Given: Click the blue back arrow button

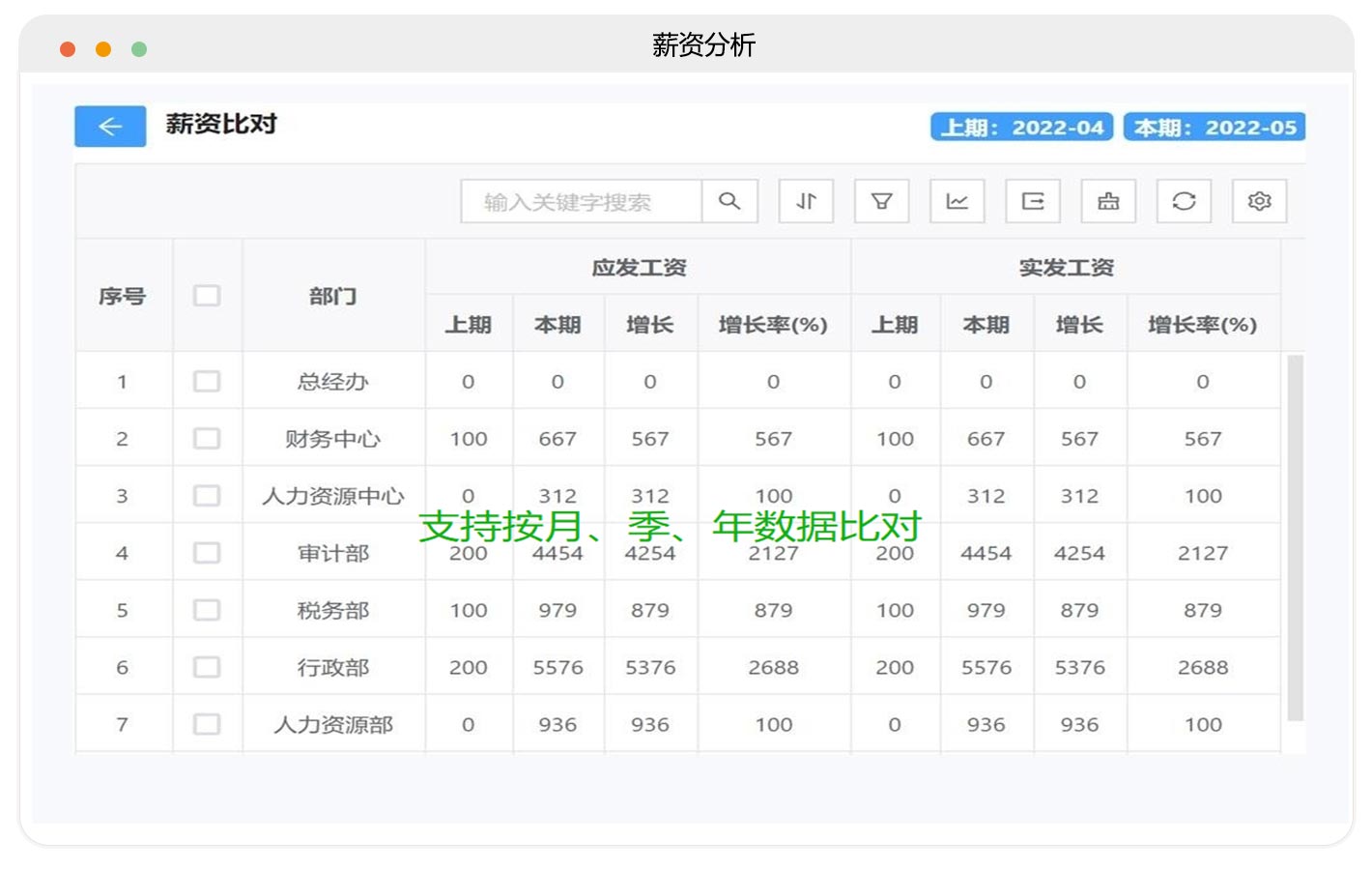Looking at the screenshot, I should [110, 127].
